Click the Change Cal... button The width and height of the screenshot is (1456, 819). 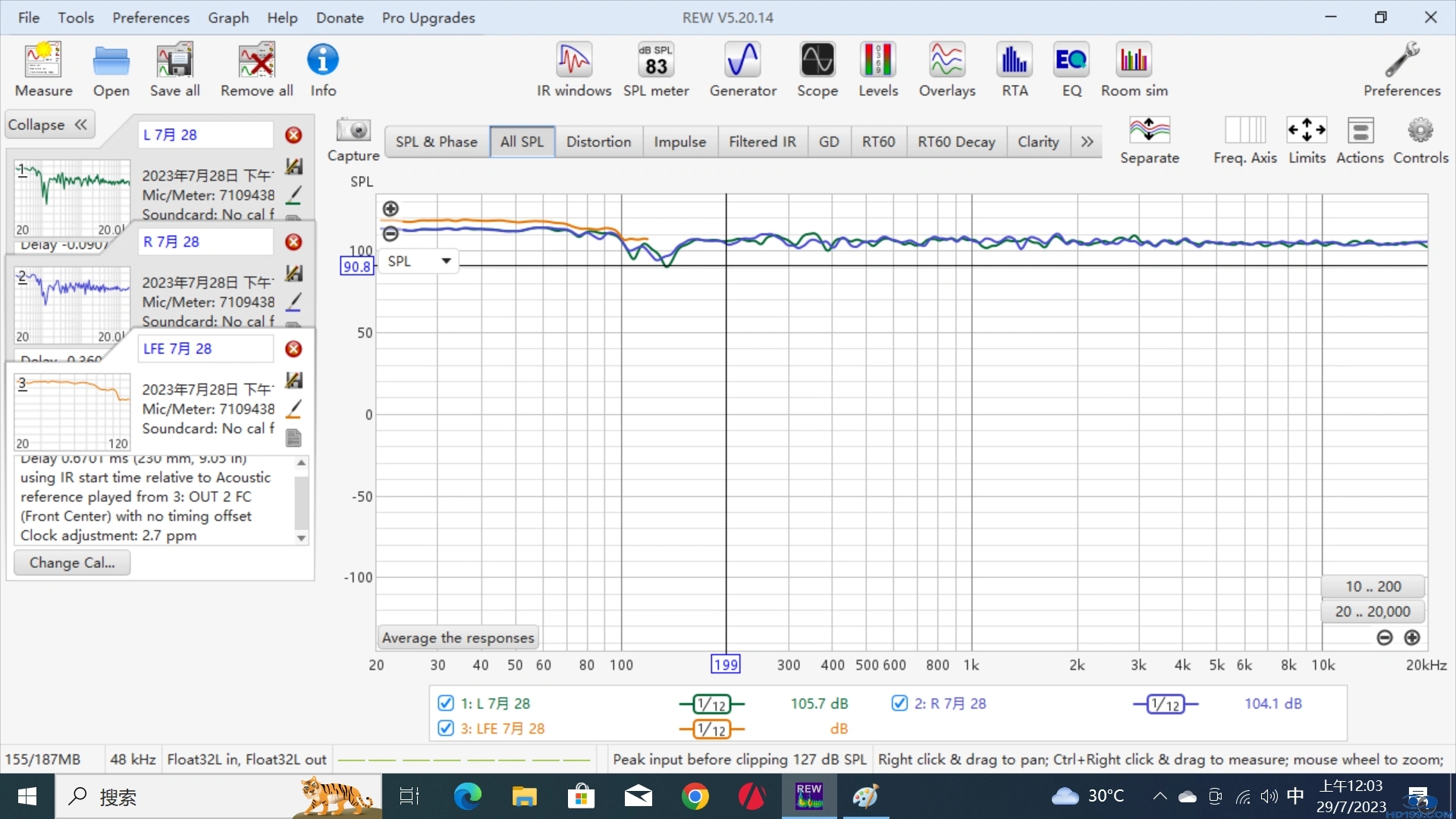pyautogui.click(x=72, y=563)
